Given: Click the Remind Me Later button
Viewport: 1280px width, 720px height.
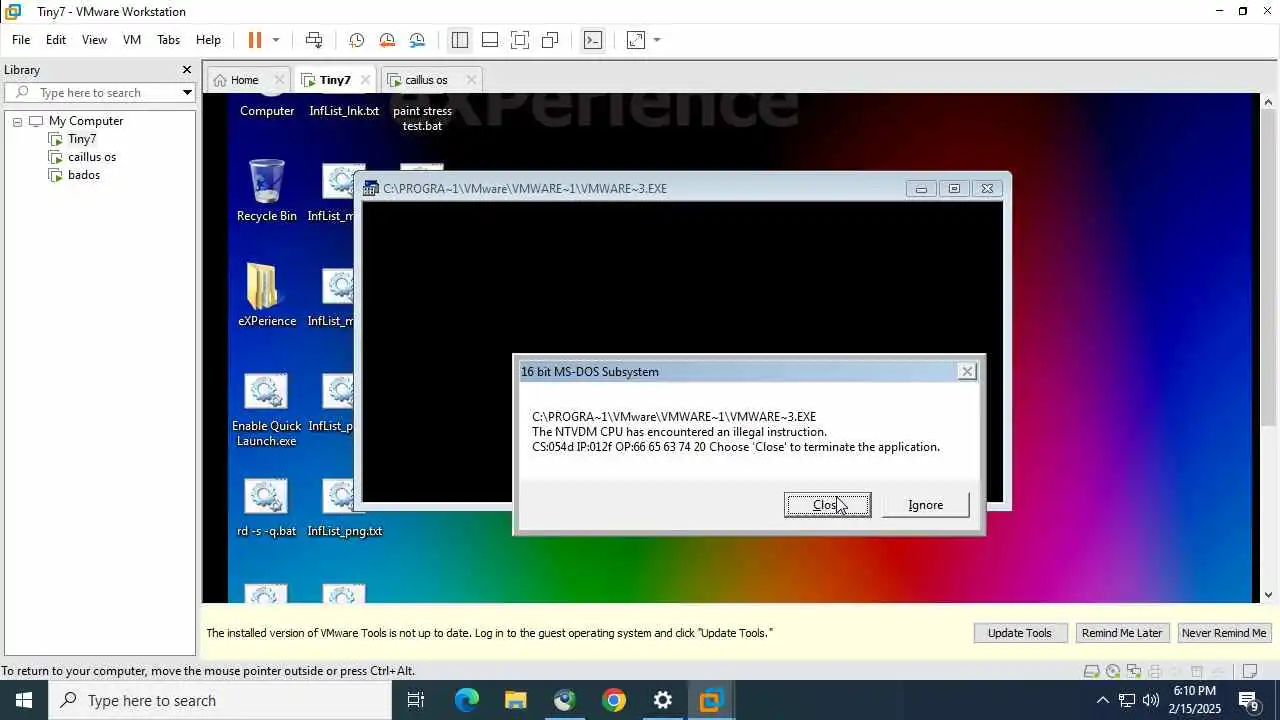Looking at the screenshot, I should [x=1122, y=633].
